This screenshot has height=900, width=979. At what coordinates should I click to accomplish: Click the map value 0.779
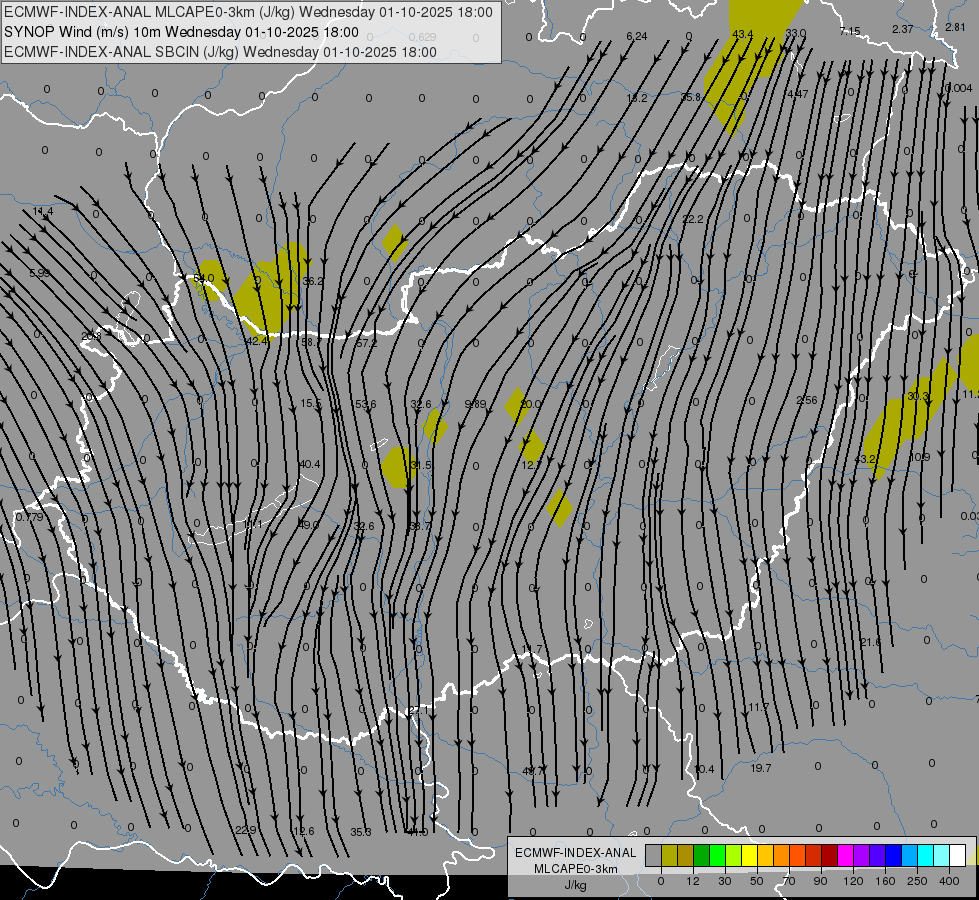click(30, 517)
